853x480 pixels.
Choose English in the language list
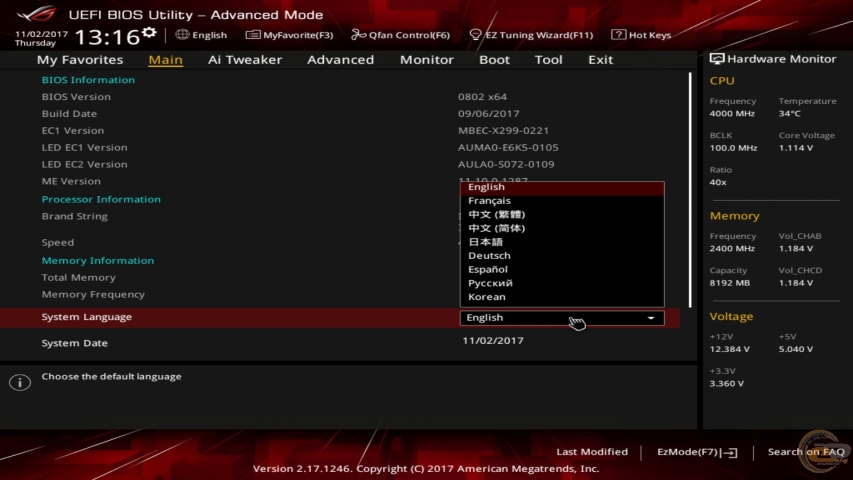coord(562,187)
